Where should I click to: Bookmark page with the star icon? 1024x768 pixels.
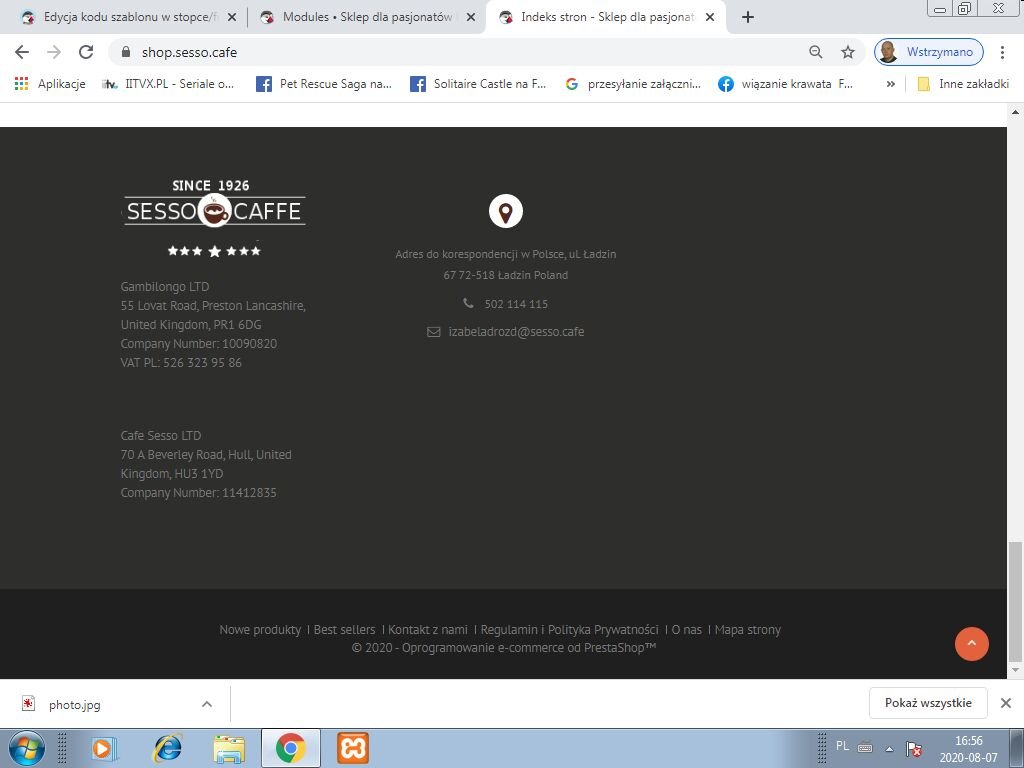click(x=848, y=52)
